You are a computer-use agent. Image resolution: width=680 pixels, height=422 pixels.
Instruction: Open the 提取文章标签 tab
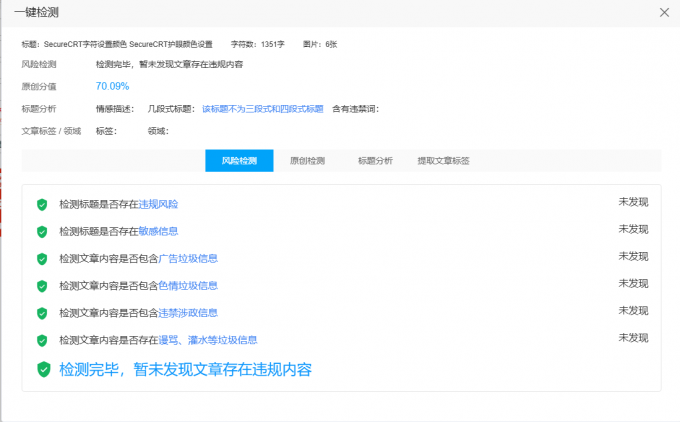443,161
